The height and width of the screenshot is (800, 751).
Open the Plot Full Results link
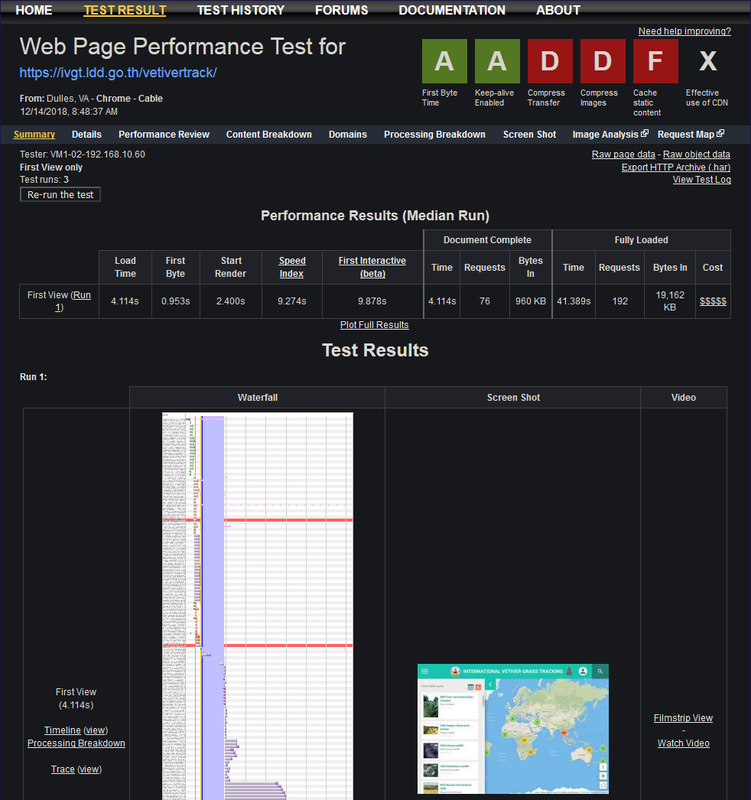(374, 325)
